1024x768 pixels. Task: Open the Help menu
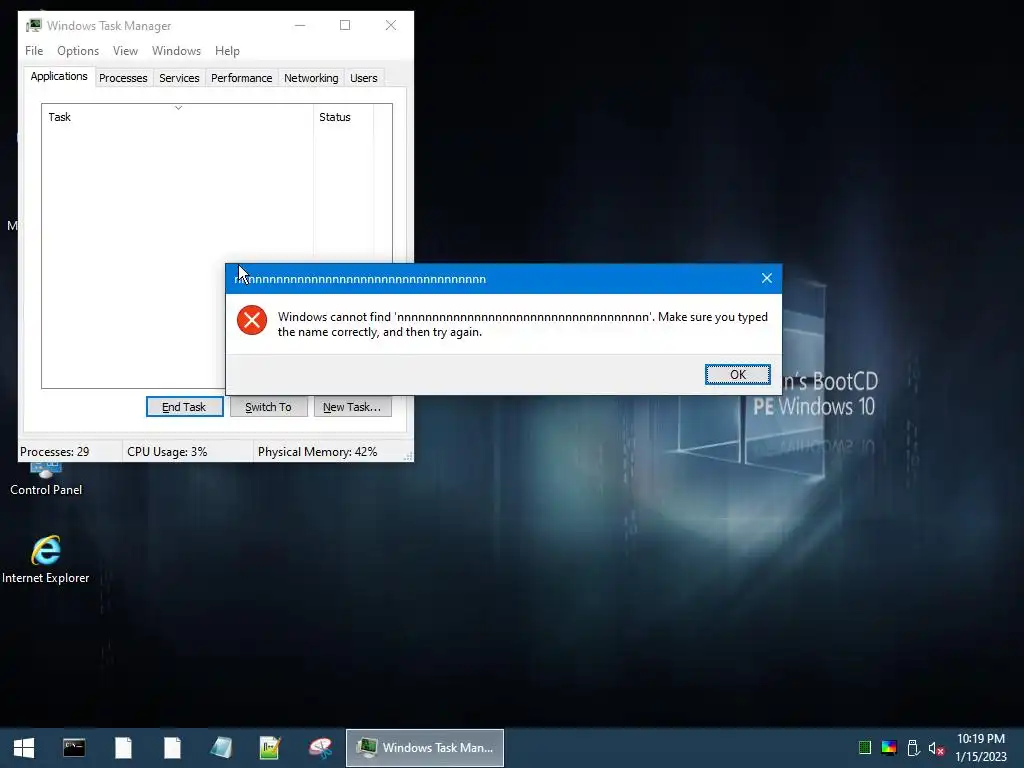tap(227, 50)
